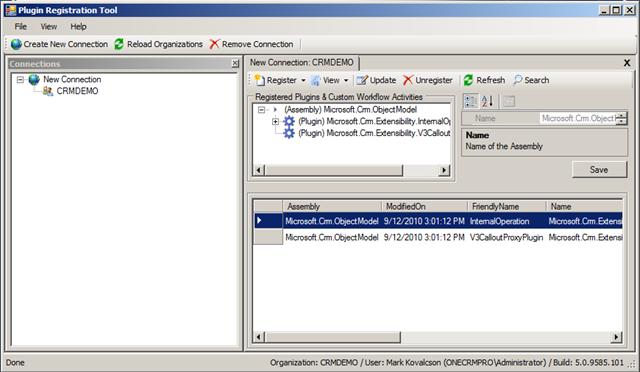The width and height of the screenshot is (640, 372).
Task: Sort property grid alphabetically
Action: (487, 101)
